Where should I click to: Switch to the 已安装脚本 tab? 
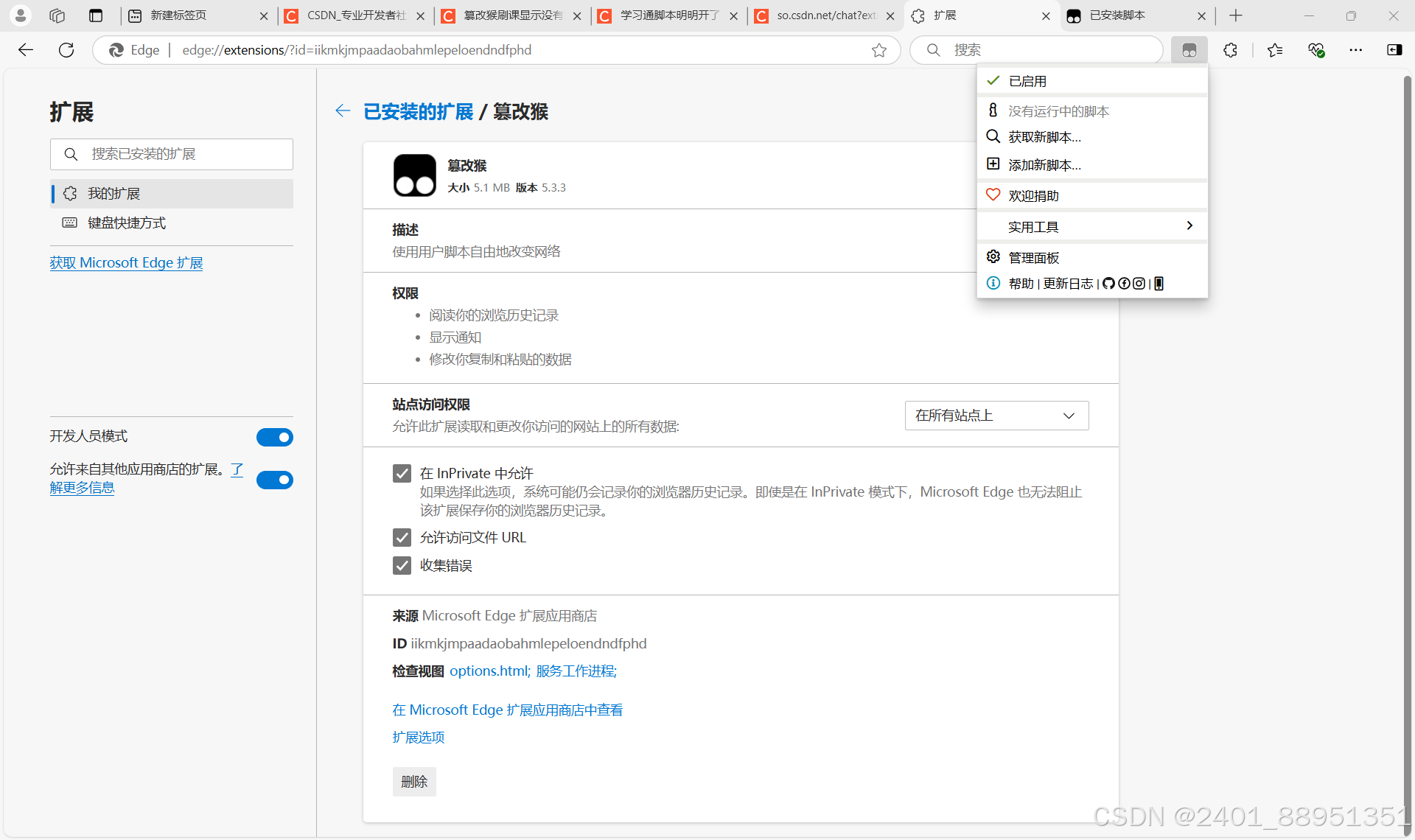[x=1128, y=15]
